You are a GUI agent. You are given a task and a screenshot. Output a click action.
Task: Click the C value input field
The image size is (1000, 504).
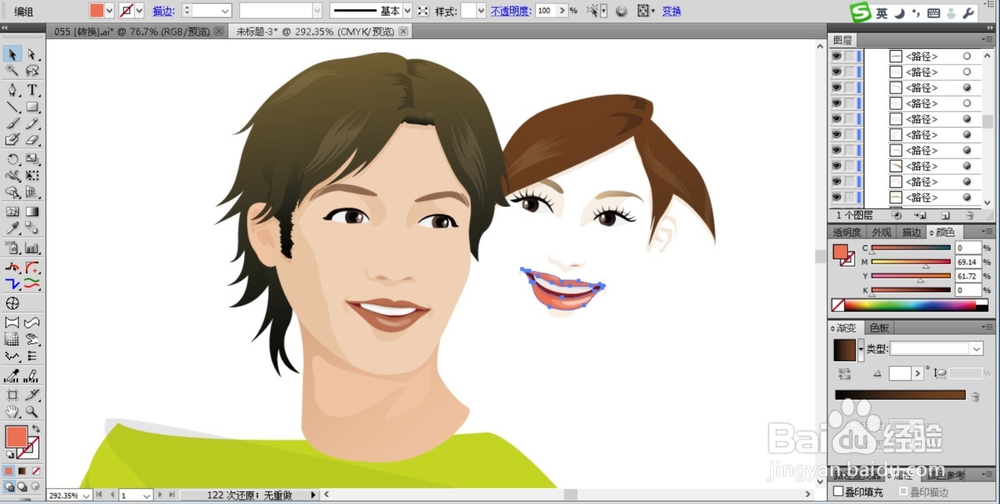tap(967, 248)
